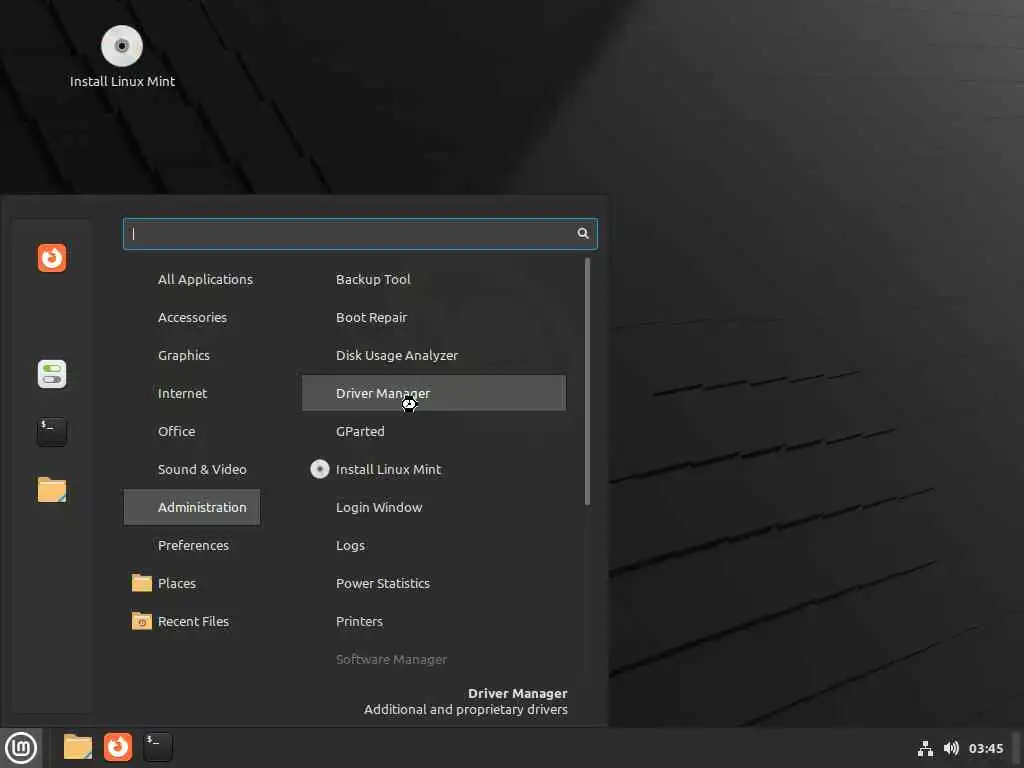Open Logs application
Screen dimensions: 1024x768
tap(434, 545)
